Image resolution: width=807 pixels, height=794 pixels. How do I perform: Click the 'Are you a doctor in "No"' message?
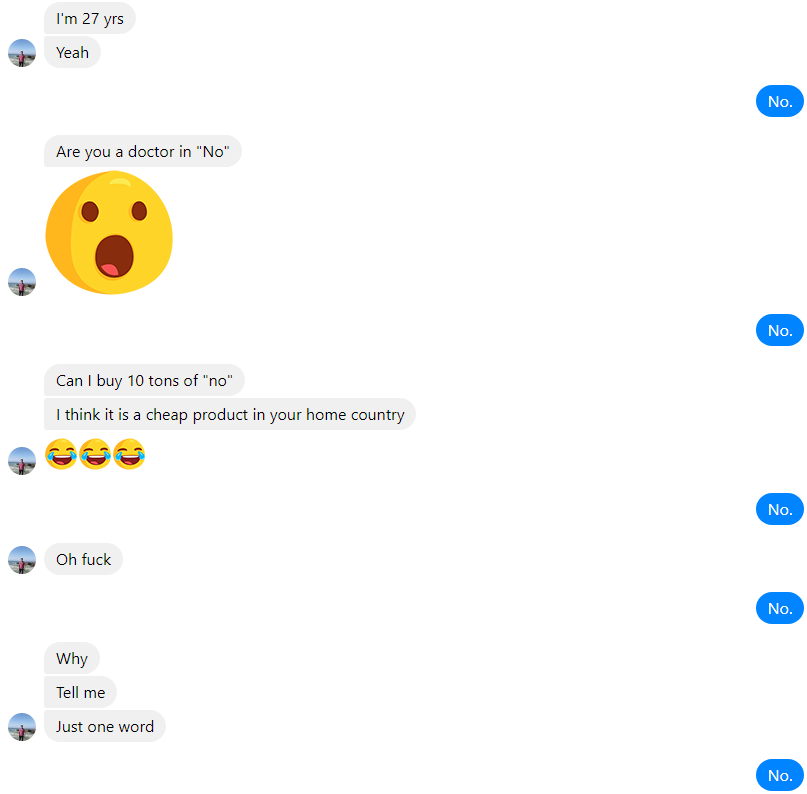pyautogui.click(x=143, y=151)
